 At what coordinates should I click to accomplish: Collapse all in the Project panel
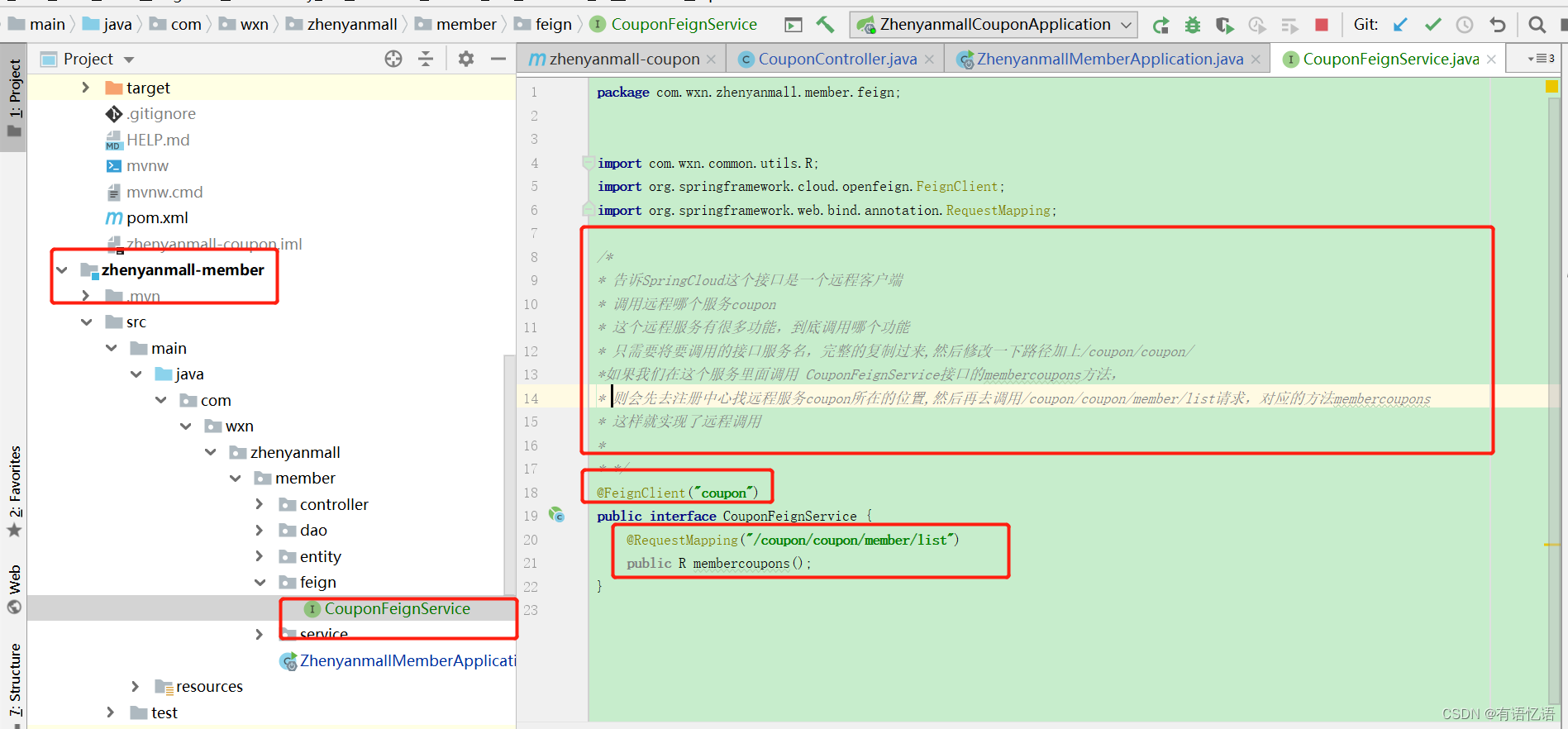[x=426, y=59]
